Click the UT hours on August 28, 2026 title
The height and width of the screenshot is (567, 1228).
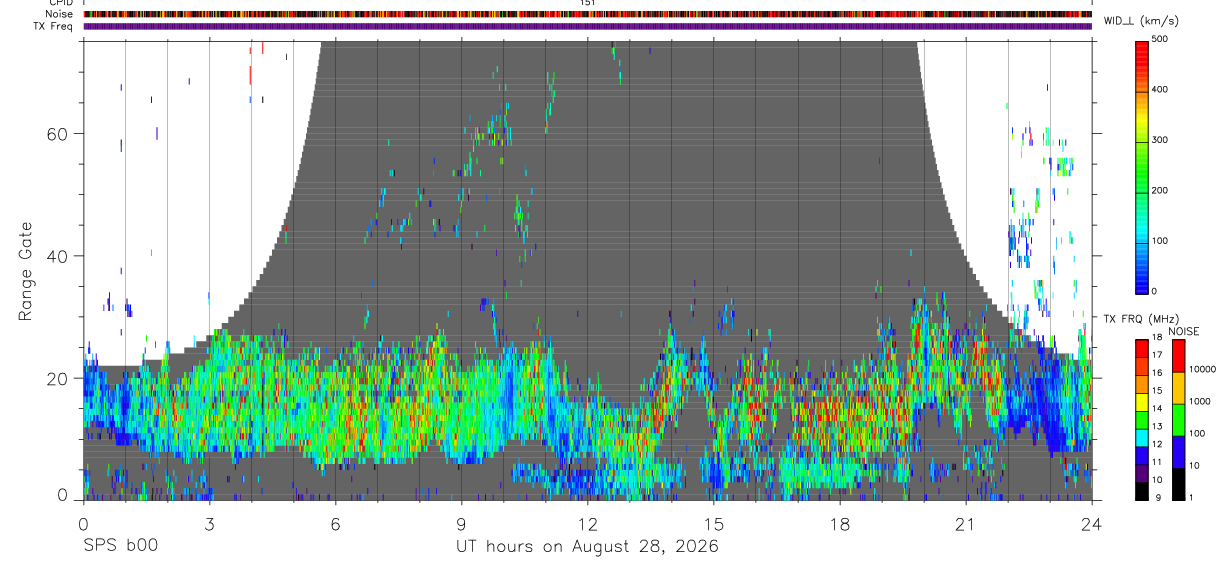(x=587, y=546)
